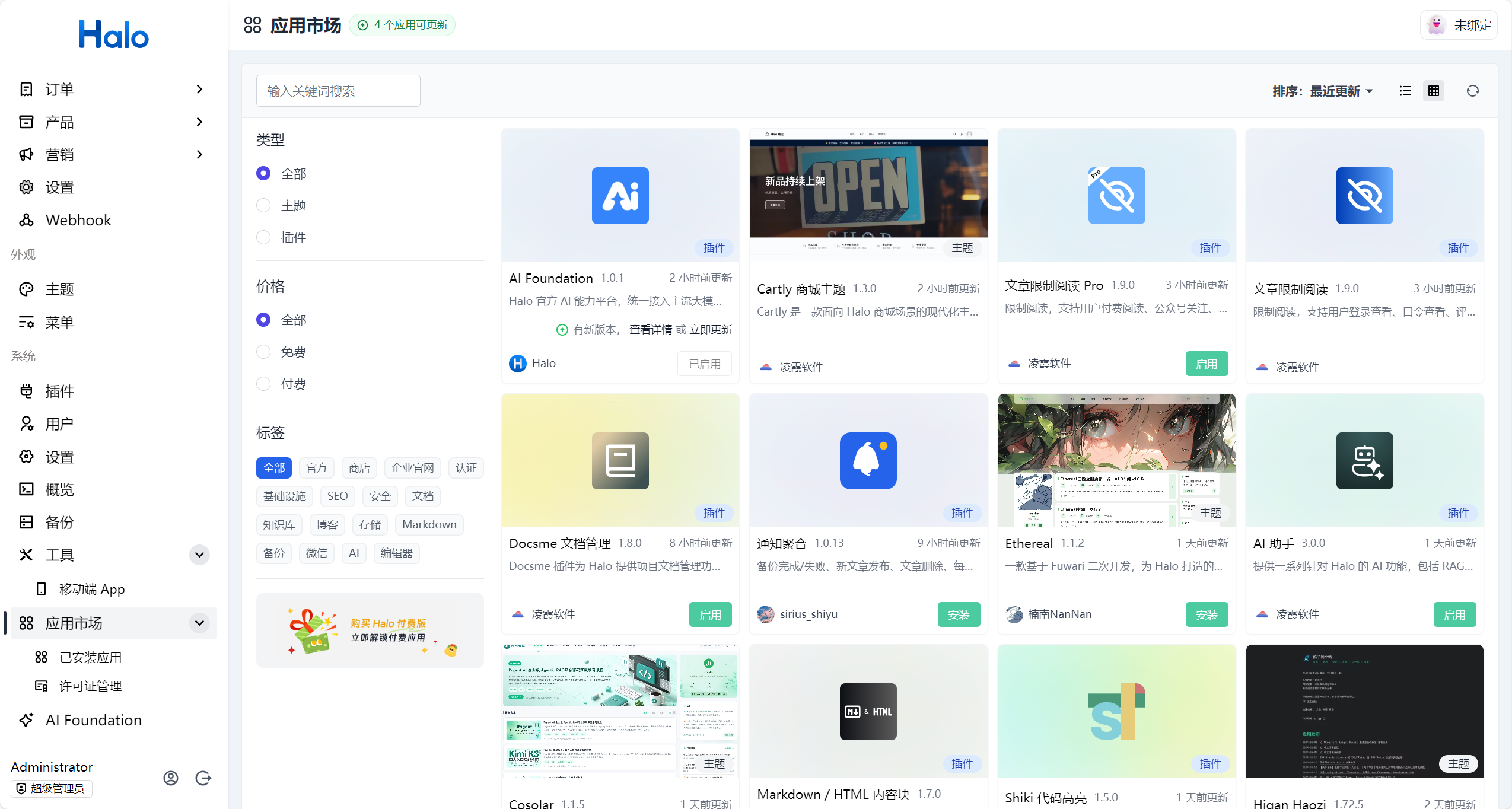Viewport: 1512px width, 809px height.
Task: Click the 订单 (orders) sidebar icon
Action: pyautogui.click(x=26, y=89)
